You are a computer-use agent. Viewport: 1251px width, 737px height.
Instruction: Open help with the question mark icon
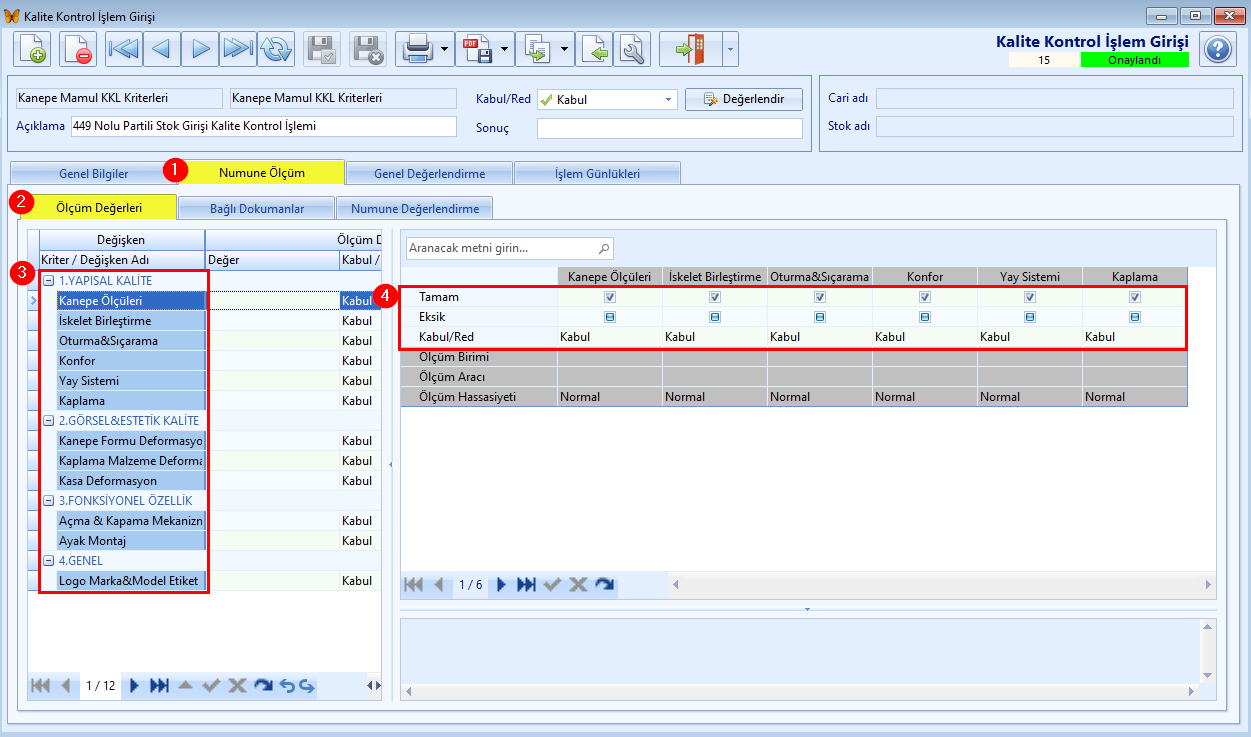click(x=1217, y=49)
